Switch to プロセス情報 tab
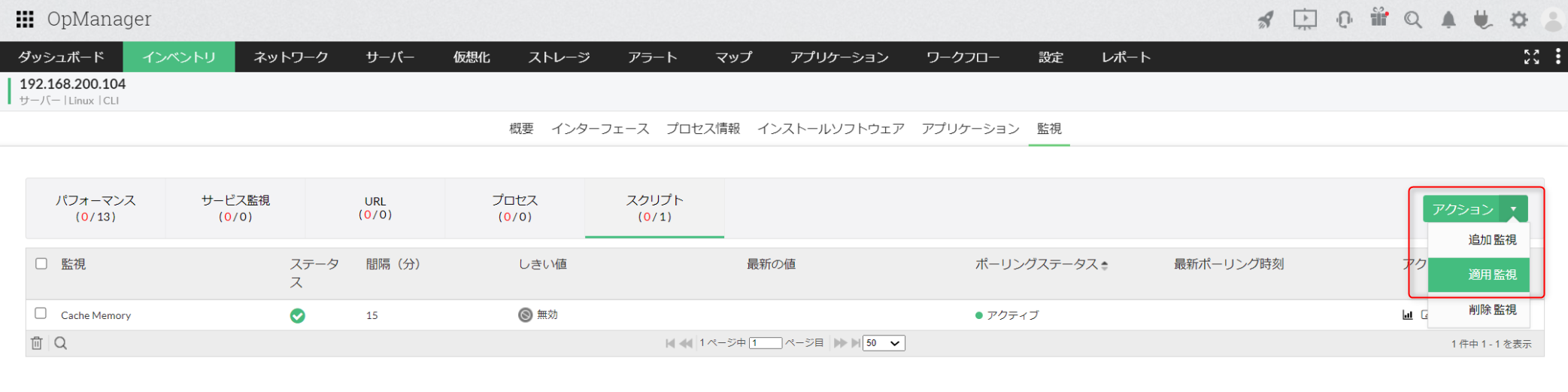 (x=703, y=129)
